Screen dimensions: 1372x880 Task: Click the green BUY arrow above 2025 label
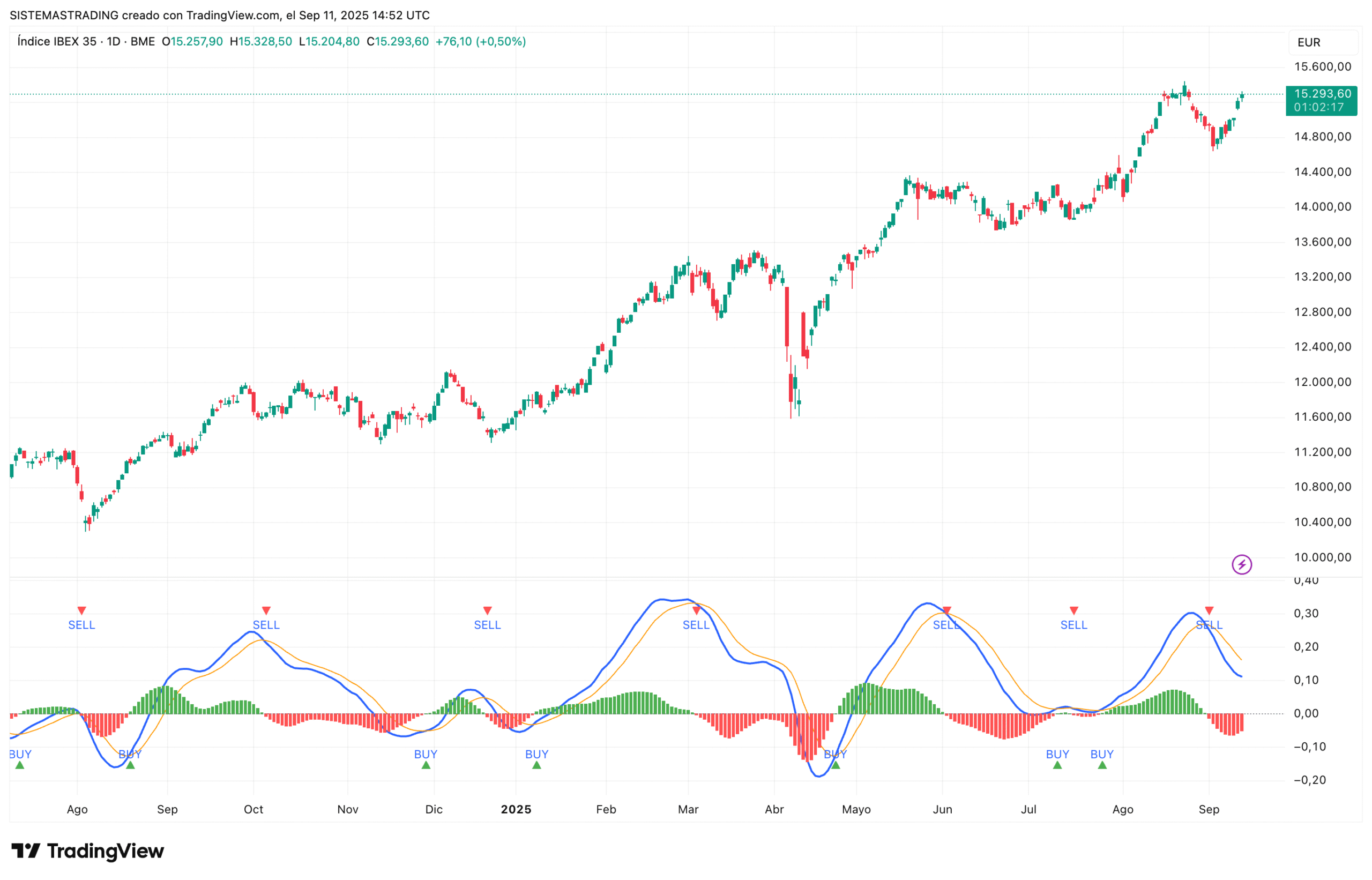pos(536,765)
